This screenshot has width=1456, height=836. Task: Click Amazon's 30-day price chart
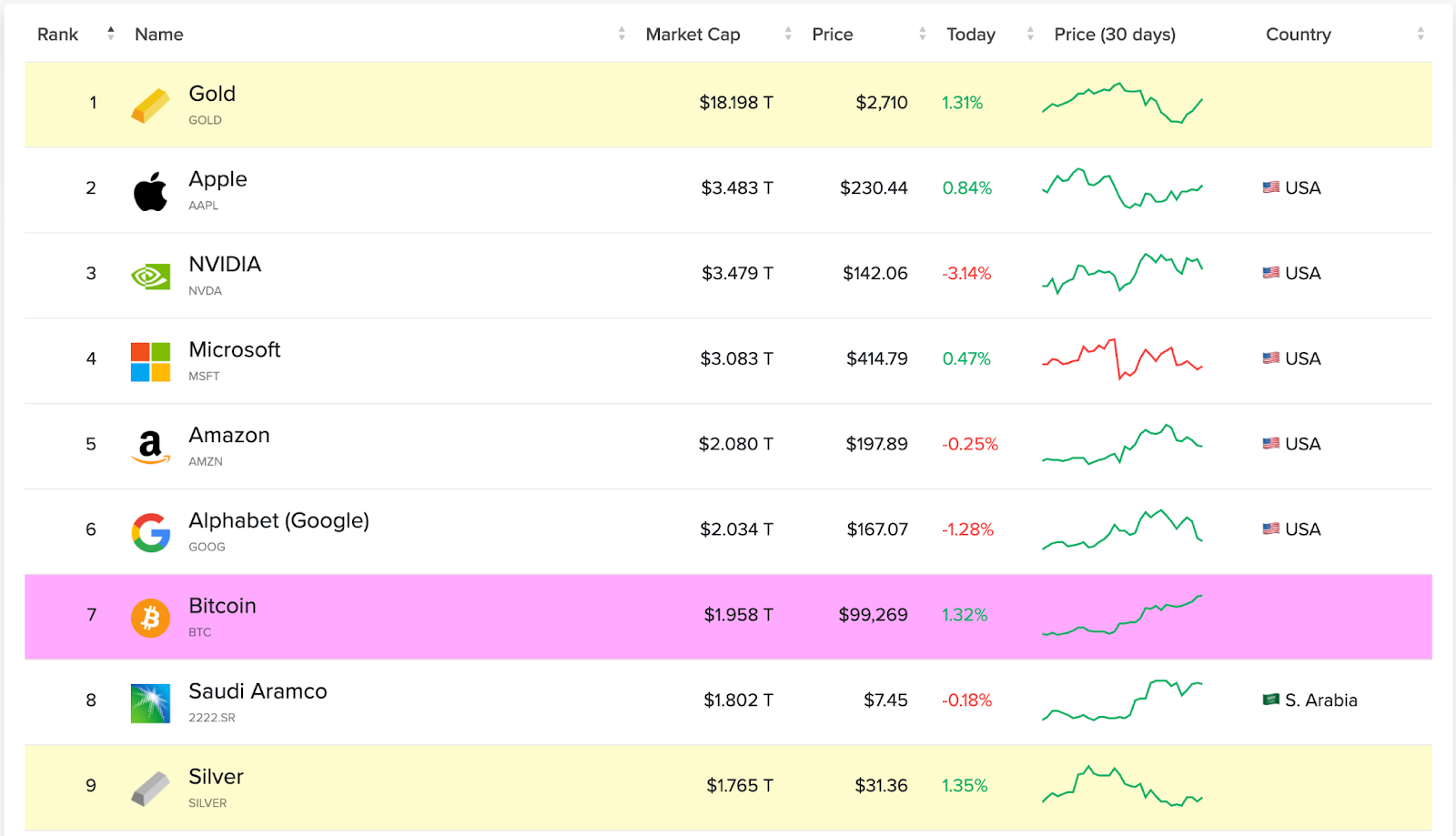coord(1122,444)
